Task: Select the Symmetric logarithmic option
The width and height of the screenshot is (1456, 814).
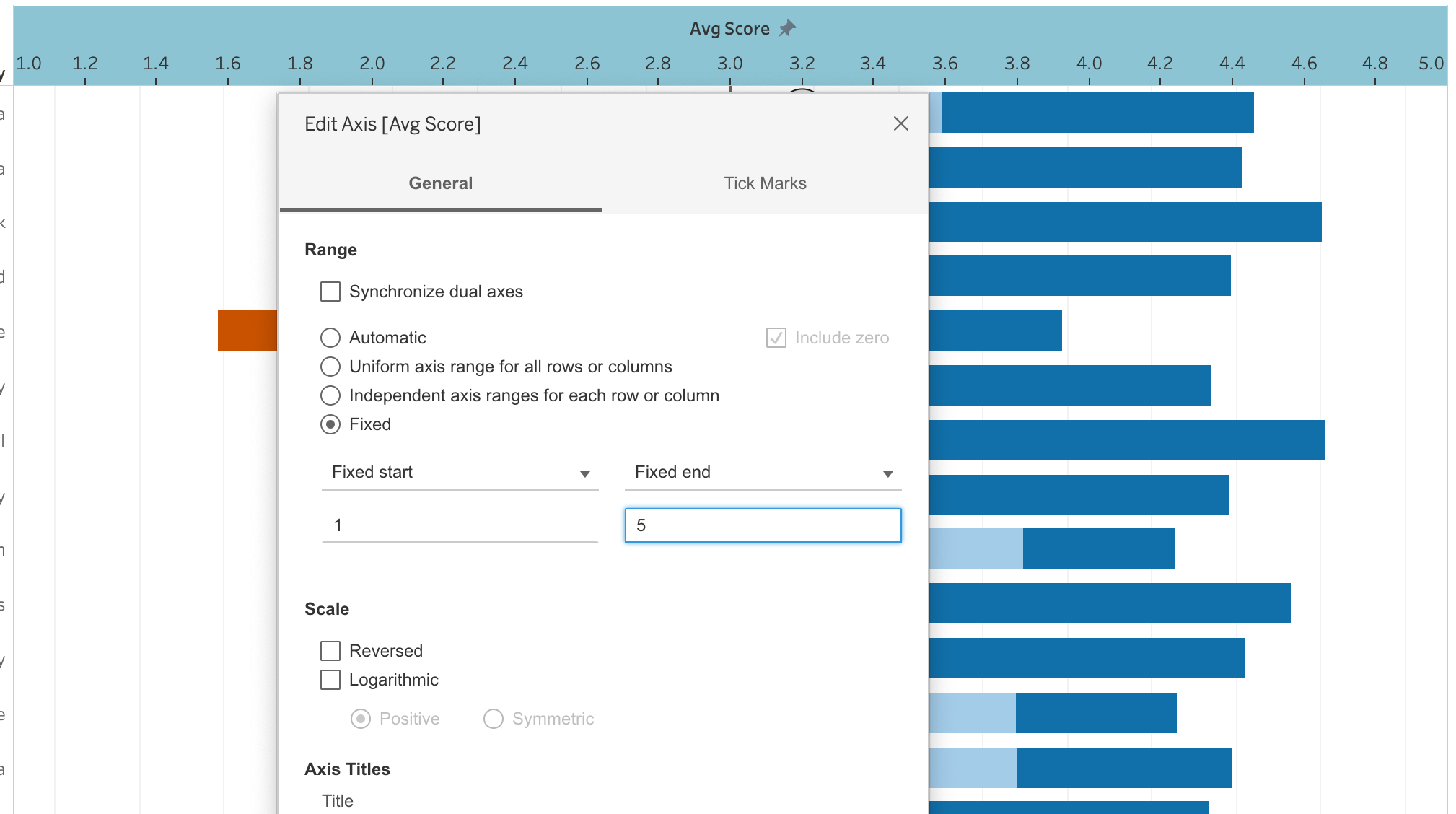Action: click(x=494, y=719)
